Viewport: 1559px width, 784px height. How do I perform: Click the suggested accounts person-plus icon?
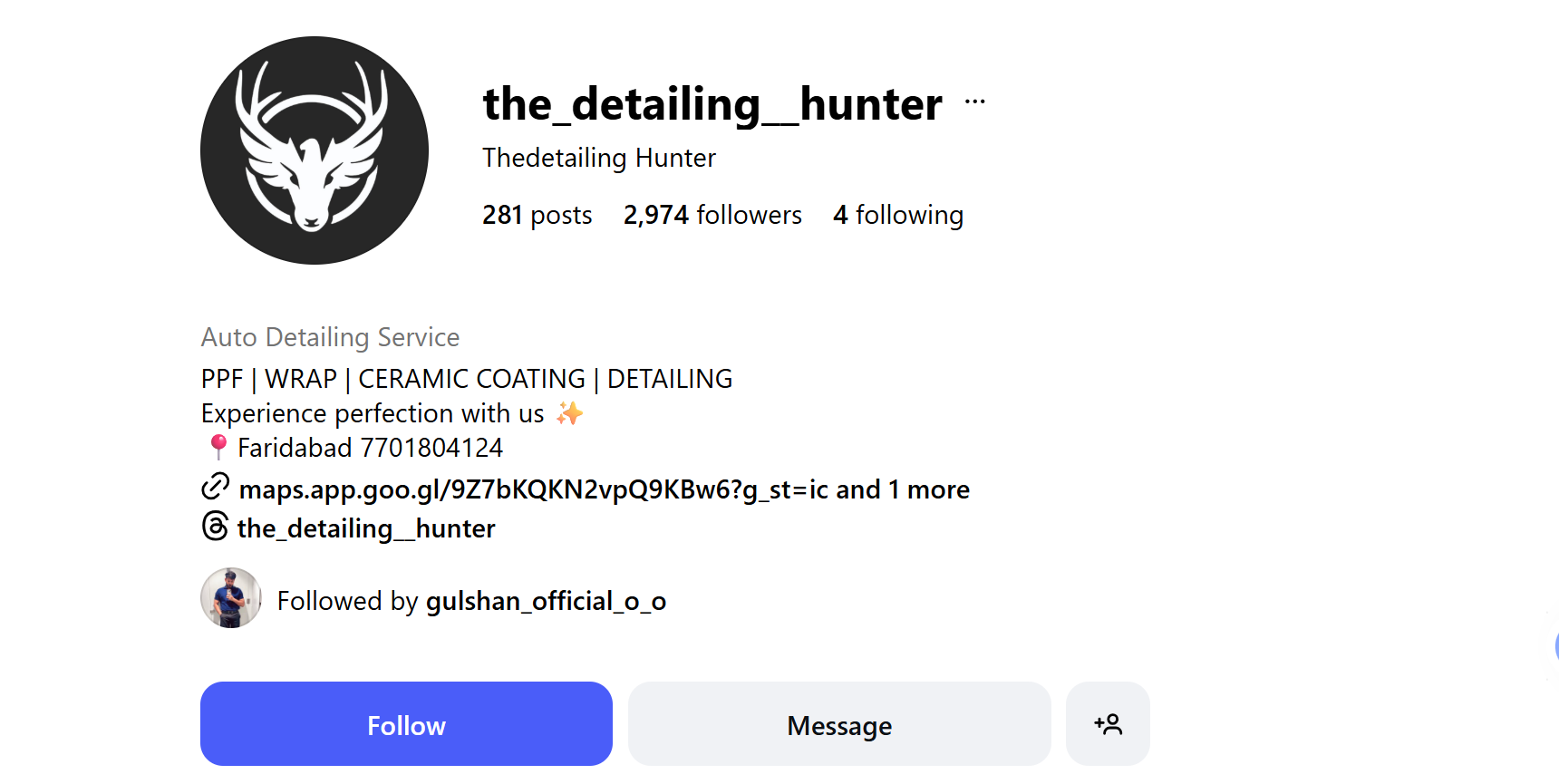[x=1108, y=724]
